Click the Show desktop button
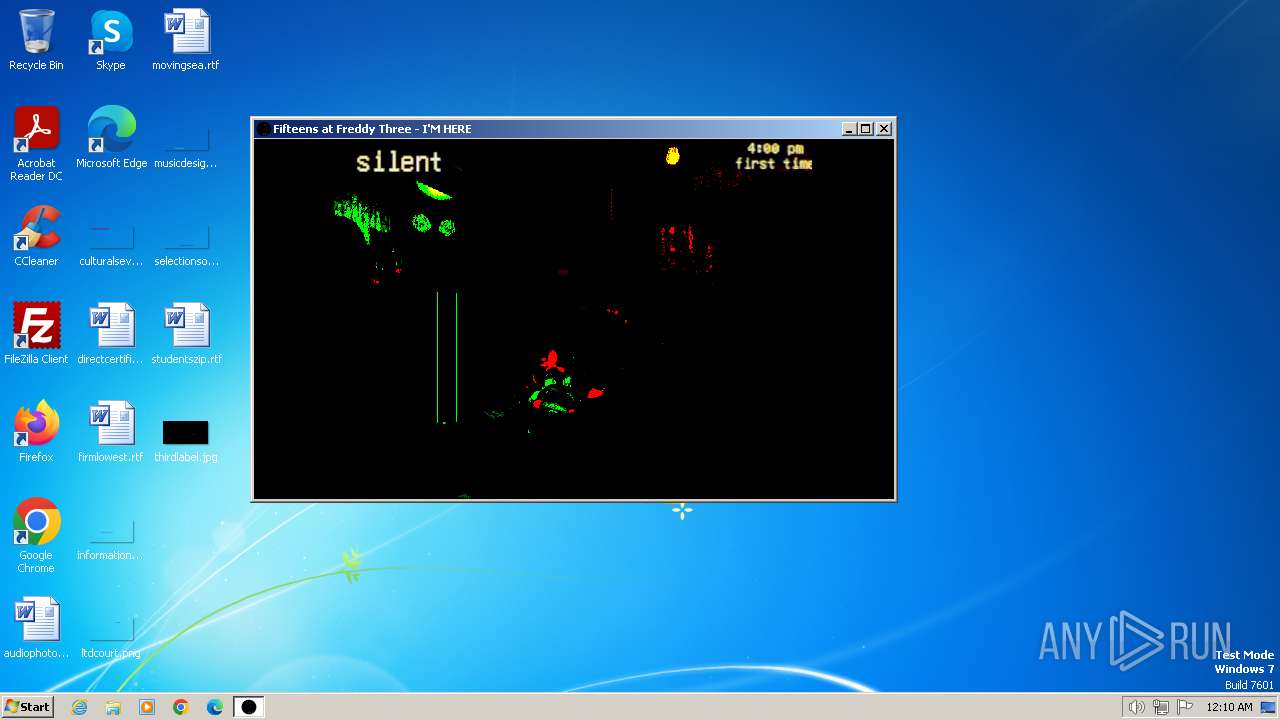 [x=1268, y=707]
